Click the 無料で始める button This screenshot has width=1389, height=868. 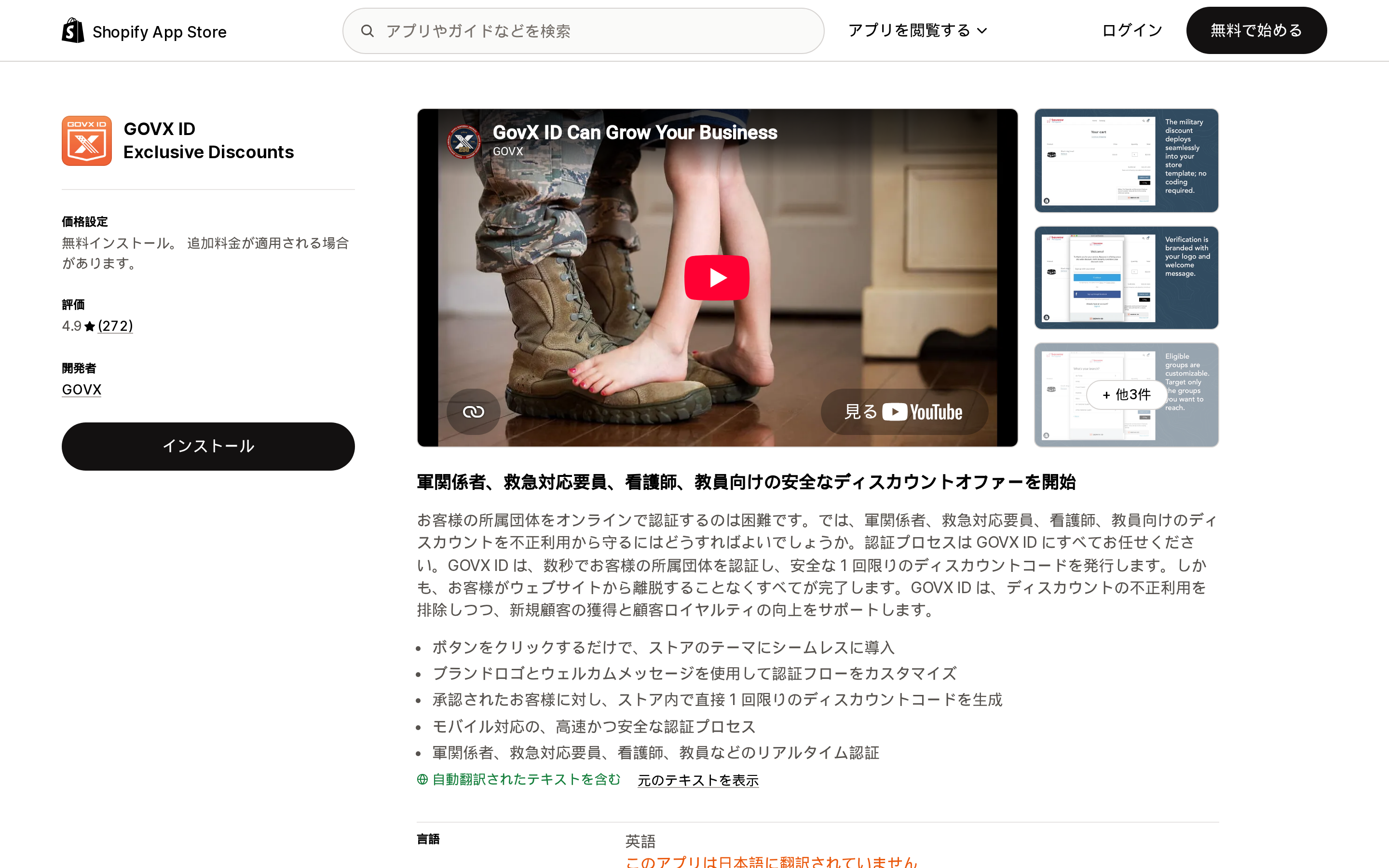[x=1256, y=30]
